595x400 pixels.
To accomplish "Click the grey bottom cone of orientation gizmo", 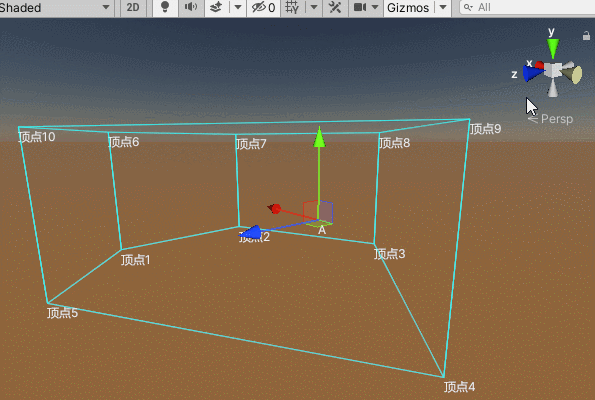I will click(x=553, y=88).
